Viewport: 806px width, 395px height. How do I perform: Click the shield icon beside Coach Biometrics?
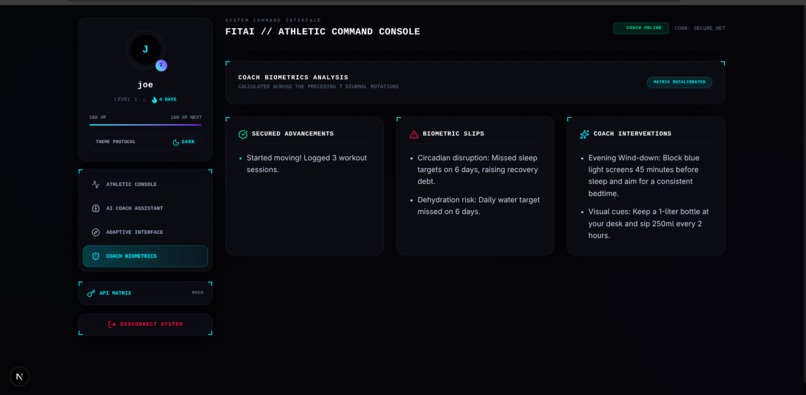coord(96,256)
